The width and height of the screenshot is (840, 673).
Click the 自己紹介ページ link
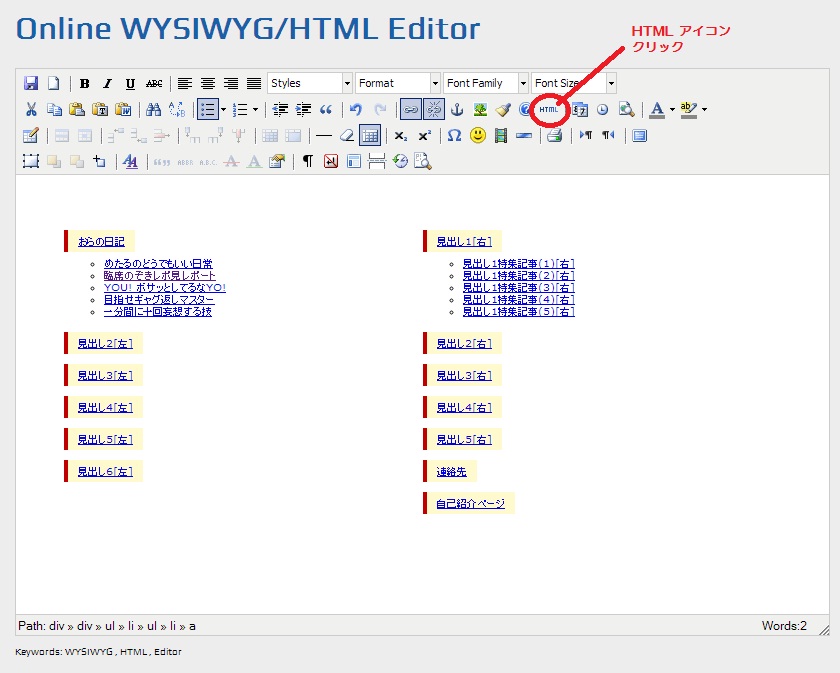tap(470, 503)
